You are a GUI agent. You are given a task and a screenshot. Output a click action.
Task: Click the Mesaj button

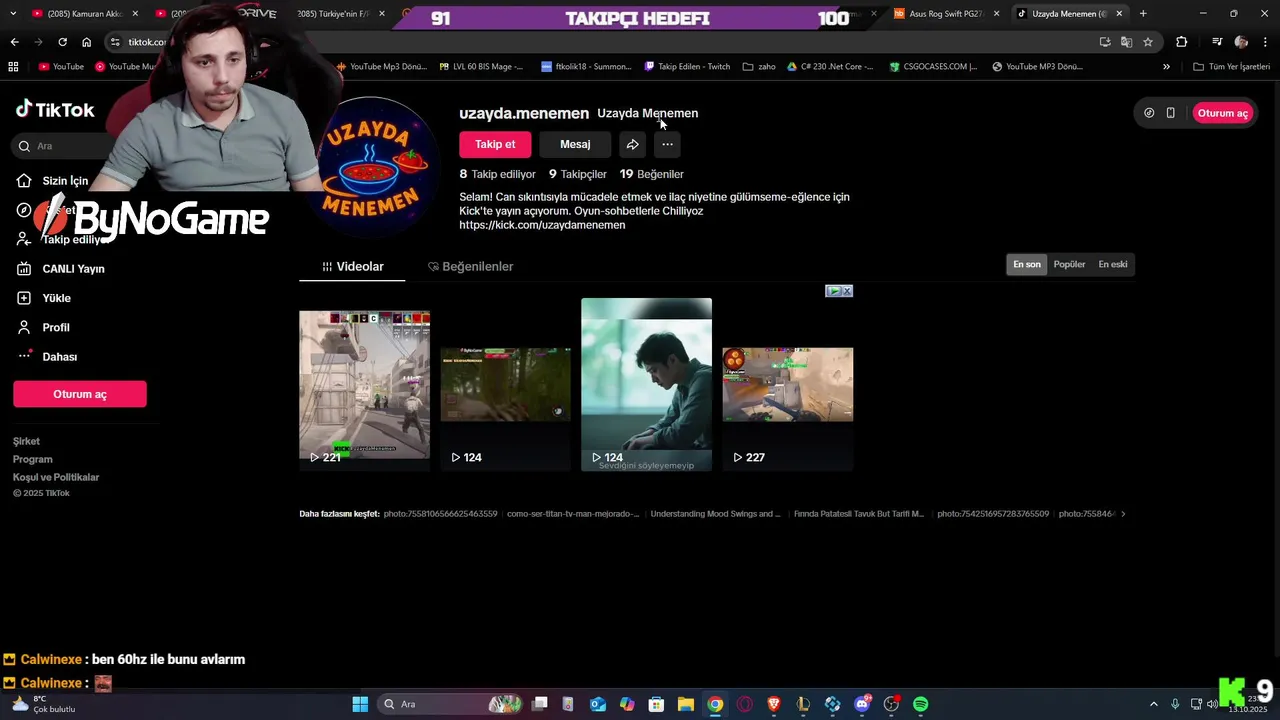(575, 144)
